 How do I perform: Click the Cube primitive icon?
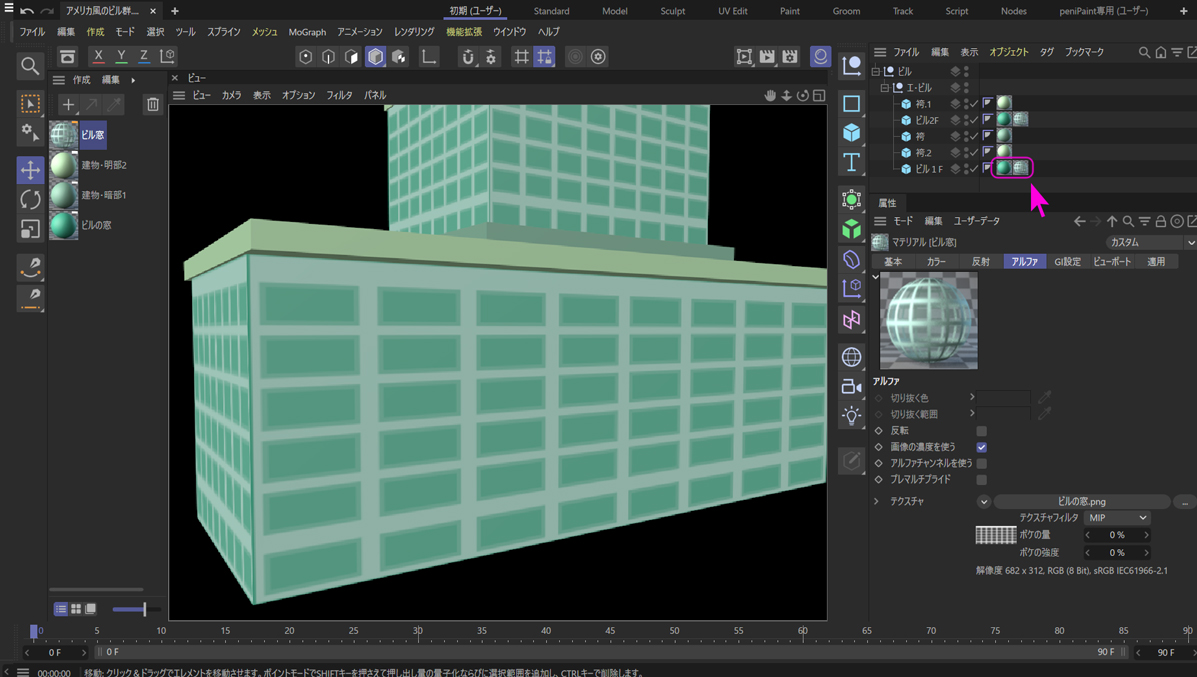click(851, 133)
